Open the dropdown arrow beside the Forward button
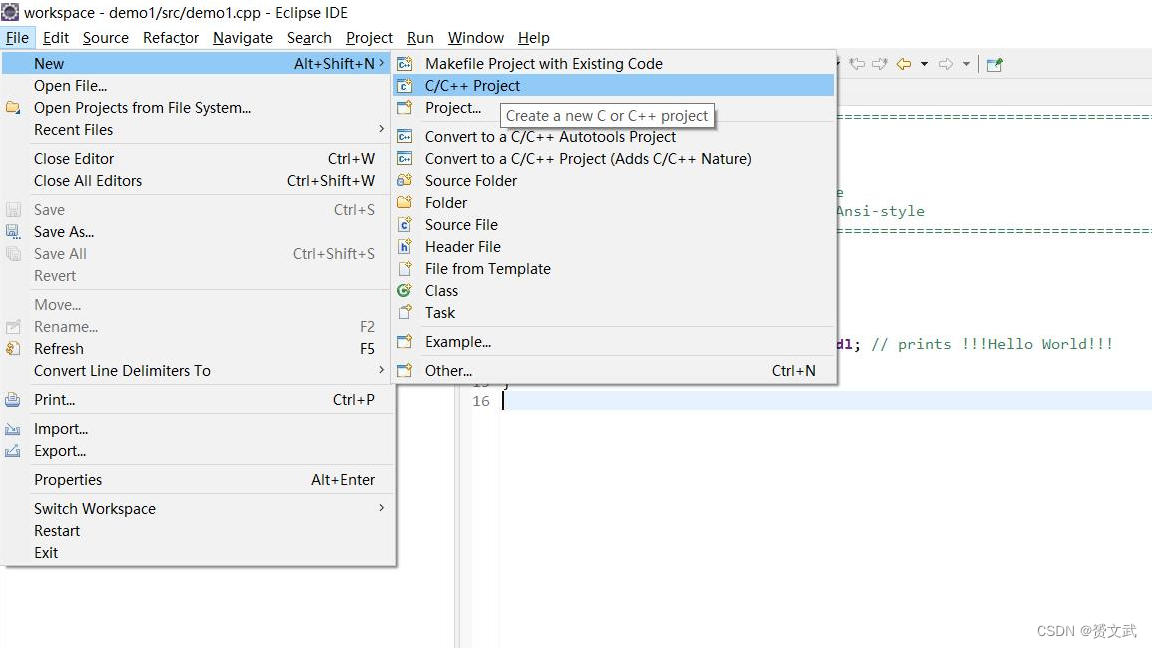The height and width of the screenshot is (648, 1152). pos(966,64)
